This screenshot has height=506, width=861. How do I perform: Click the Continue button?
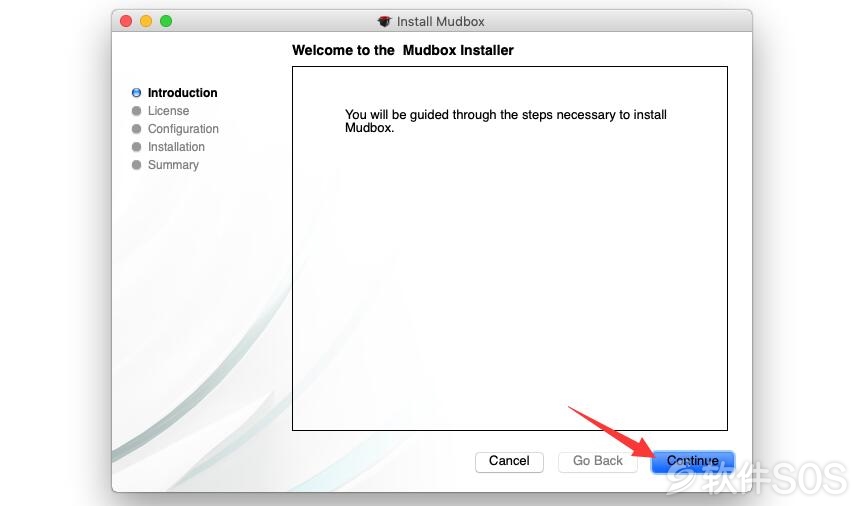pos(692,461)
